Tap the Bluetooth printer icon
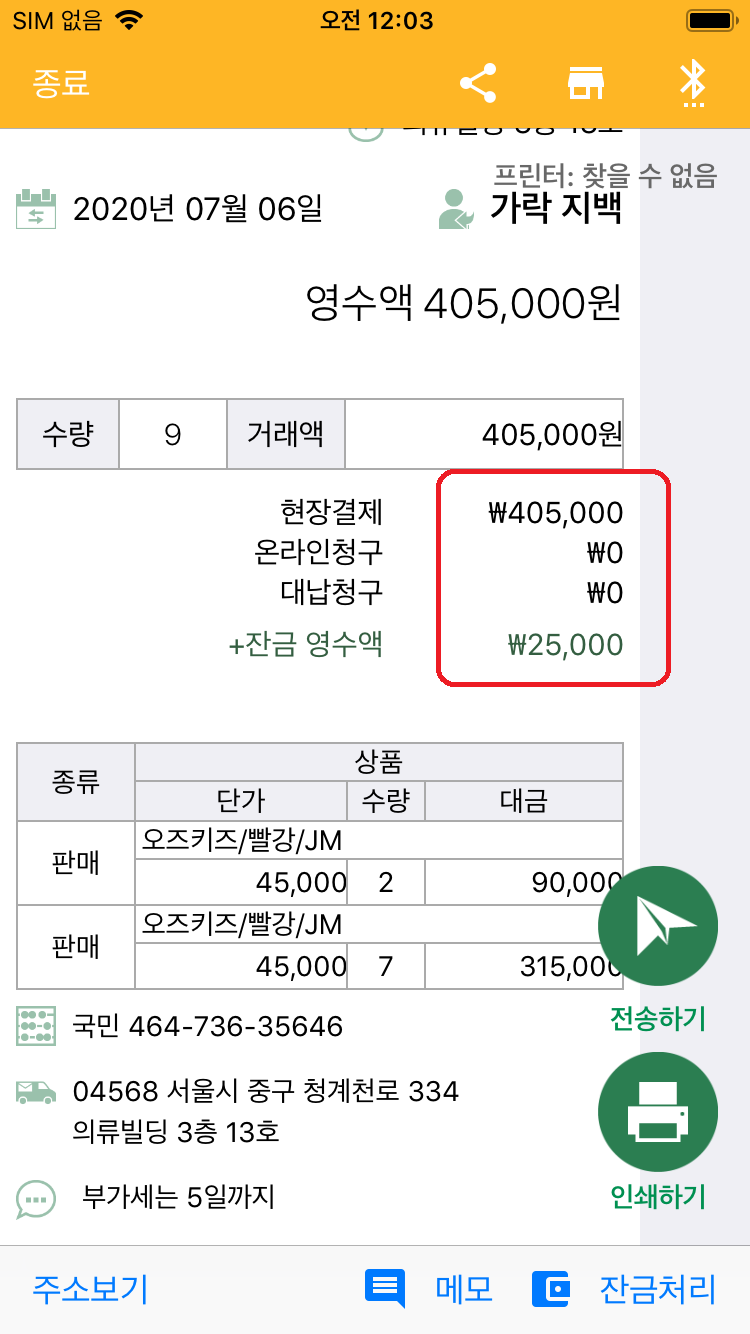The image size is (750, 1334). coord(692,84)
